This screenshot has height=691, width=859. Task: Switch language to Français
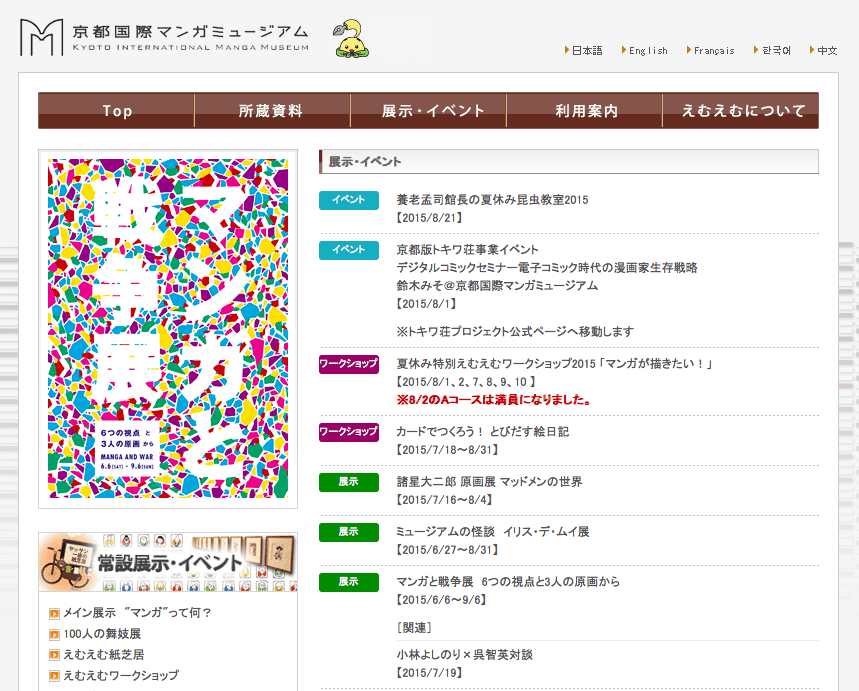click(x=714, y=50)
